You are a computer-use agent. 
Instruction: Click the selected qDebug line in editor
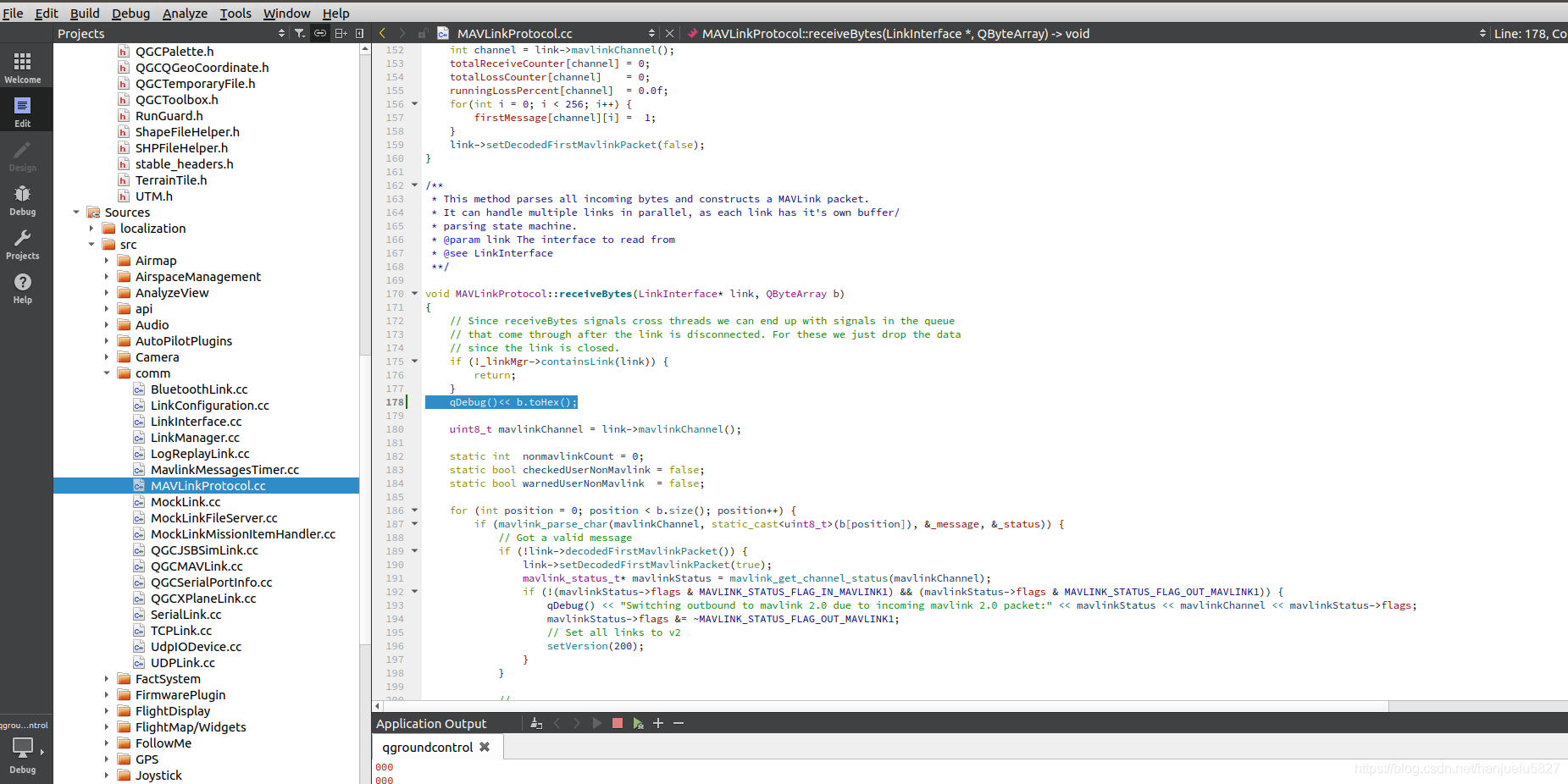(501, 402)
